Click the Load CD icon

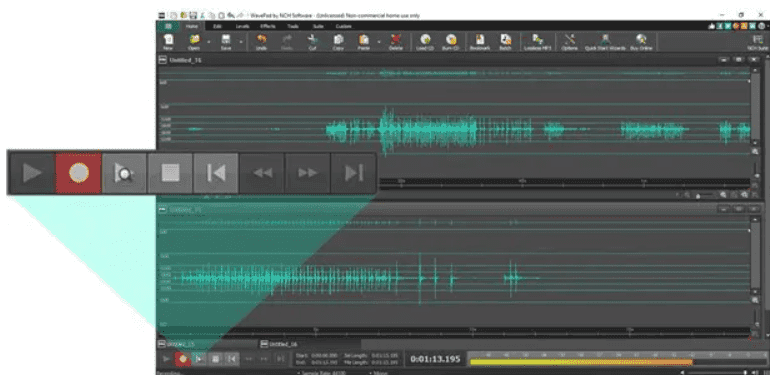425,42
